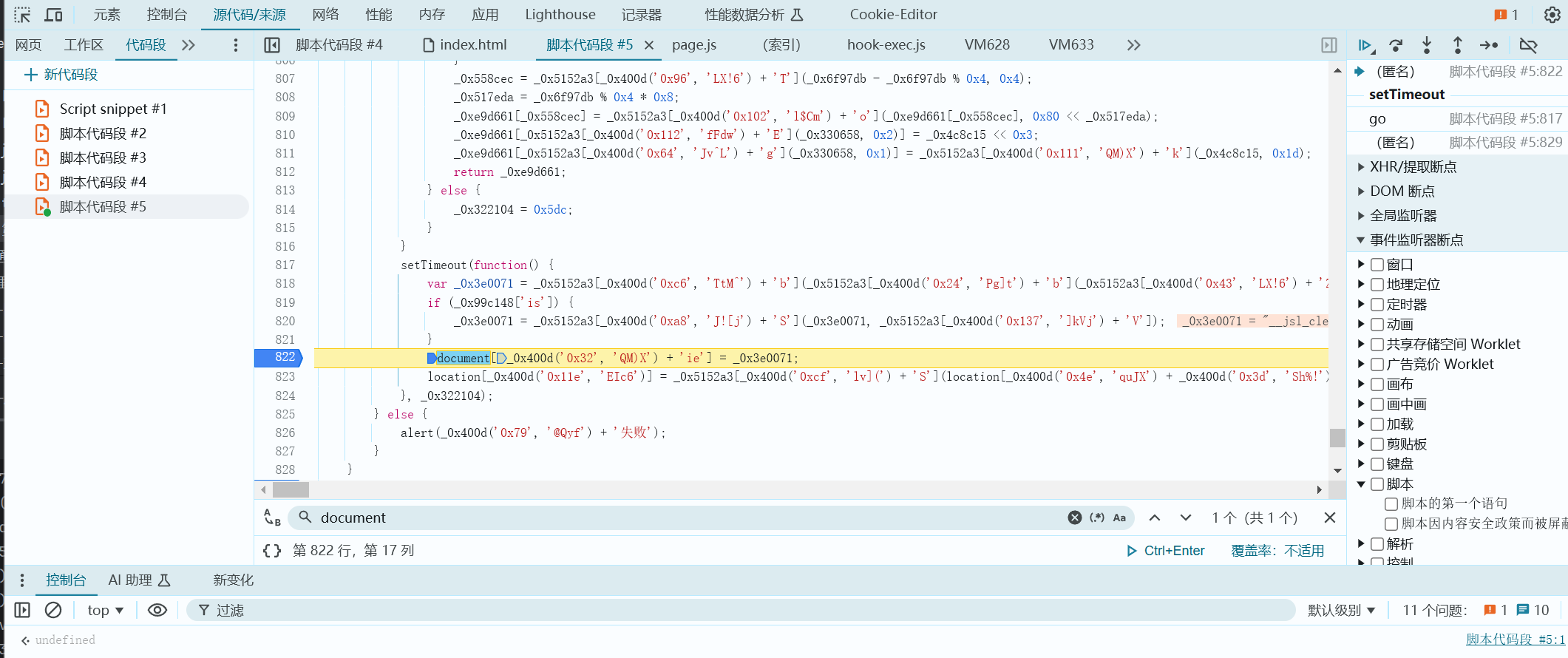Viewport: 1568px width, 658px height.
Task: Expand the 解析 breakpoint category
Action: tap(1361, 544)
